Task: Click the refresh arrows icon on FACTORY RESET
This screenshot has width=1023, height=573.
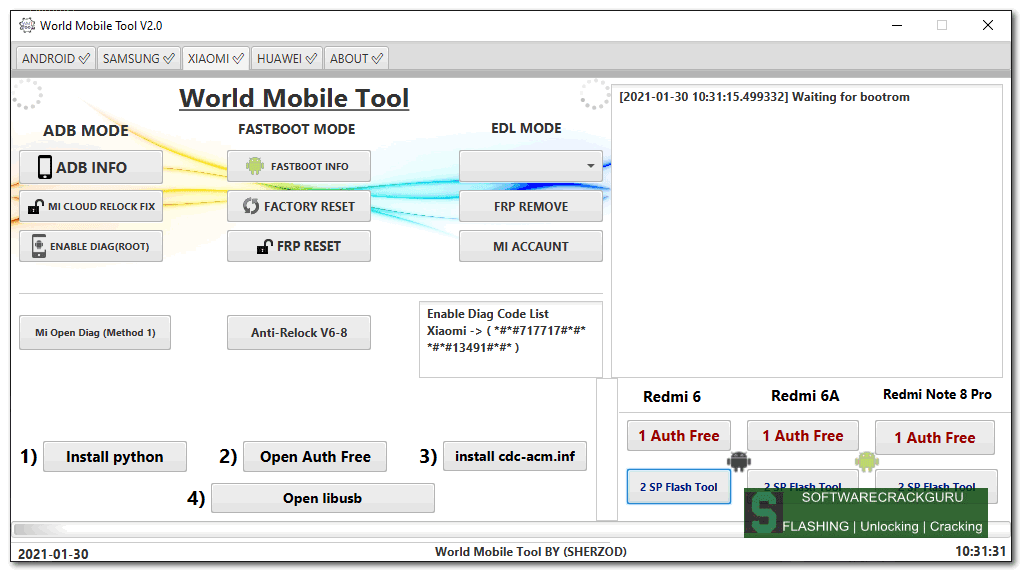Action: tap(251, 206)
